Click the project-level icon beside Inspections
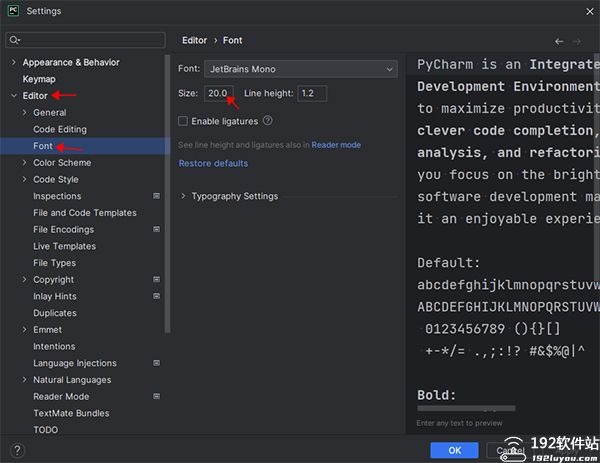This screenshot has height=463, width=600. point(157,196)
